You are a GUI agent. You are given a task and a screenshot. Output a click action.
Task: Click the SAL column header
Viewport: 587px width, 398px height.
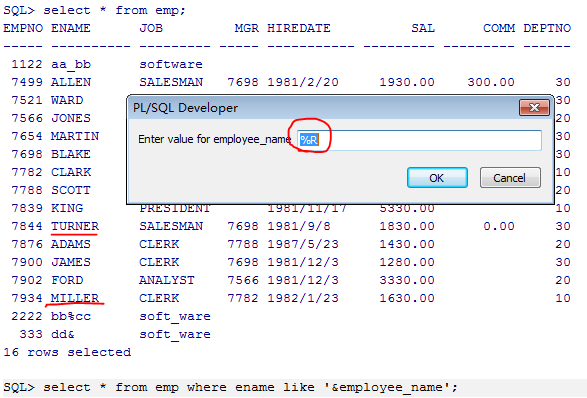click(x=423, y=28)
